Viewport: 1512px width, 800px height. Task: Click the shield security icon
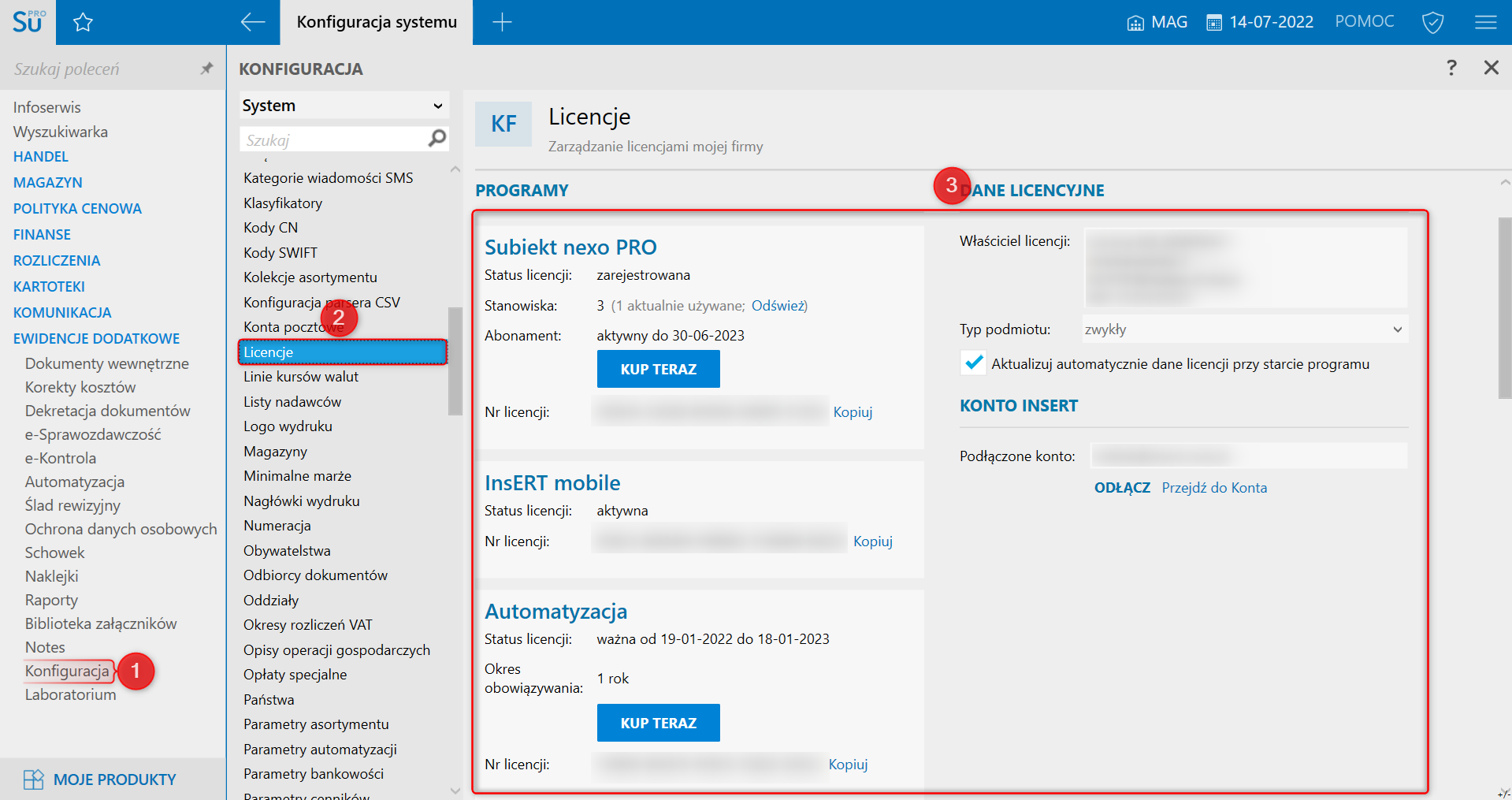[1432, 22]
